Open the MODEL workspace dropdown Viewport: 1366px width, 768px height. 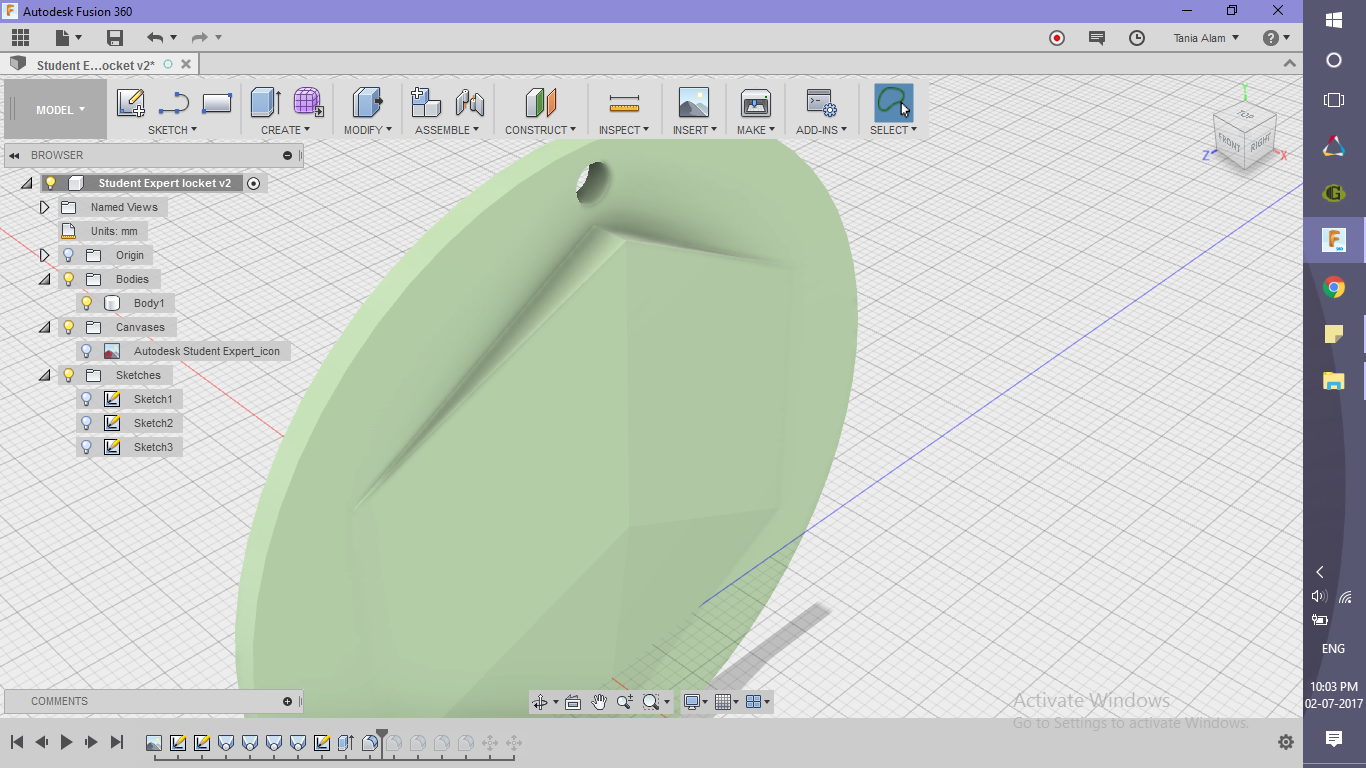tap(60, 110)
